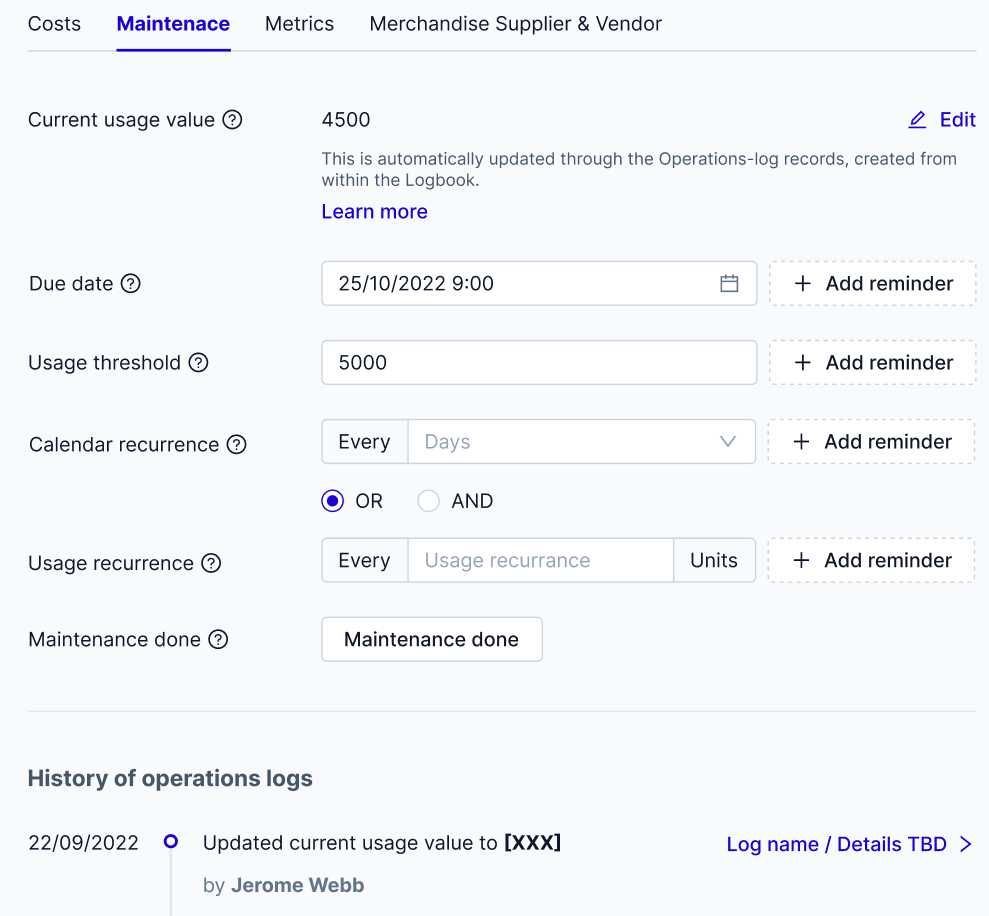Click help icon beside Maintenance done label

pyautogui.click(x=218, y=639)
